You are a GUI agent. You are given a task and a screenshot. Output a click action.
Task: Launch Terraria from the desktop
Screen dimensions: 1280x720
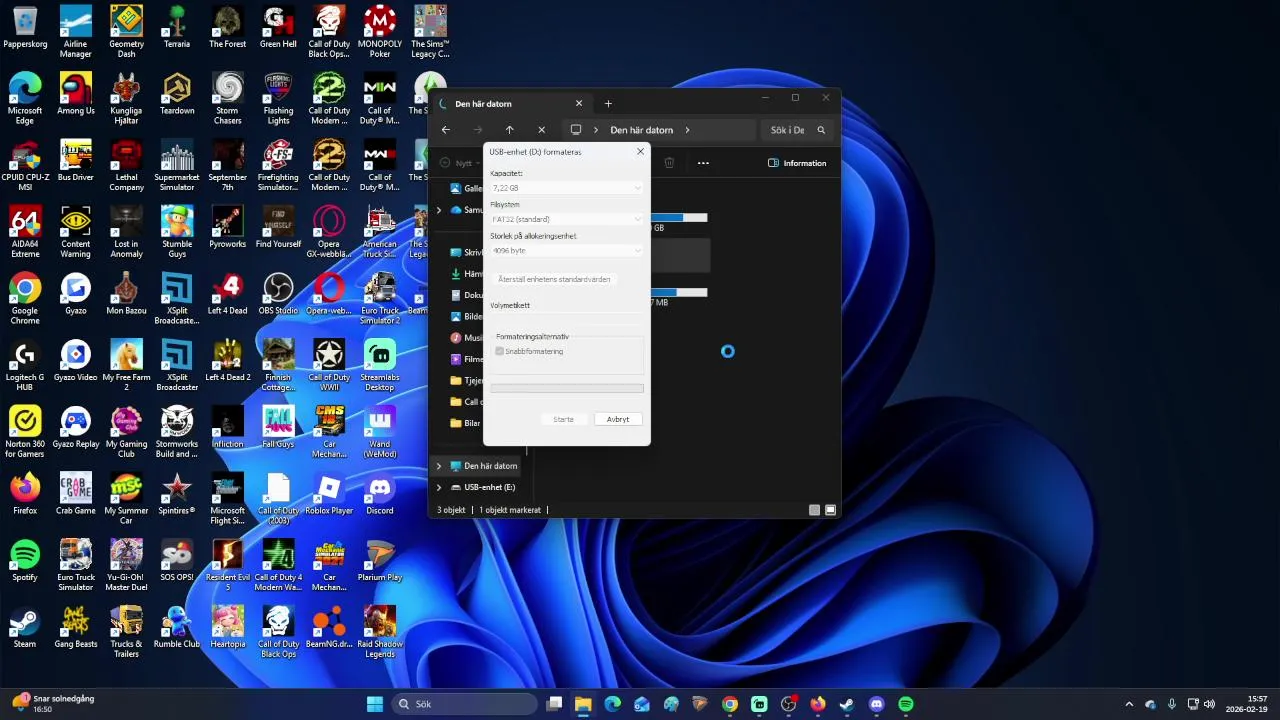tap(177, 28)
